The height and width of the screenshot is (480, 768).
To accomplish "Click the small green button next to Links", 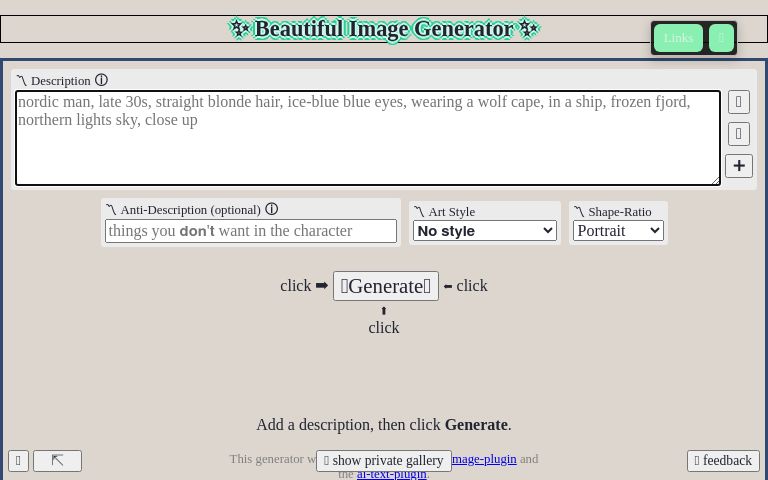I will click(721, 38).
